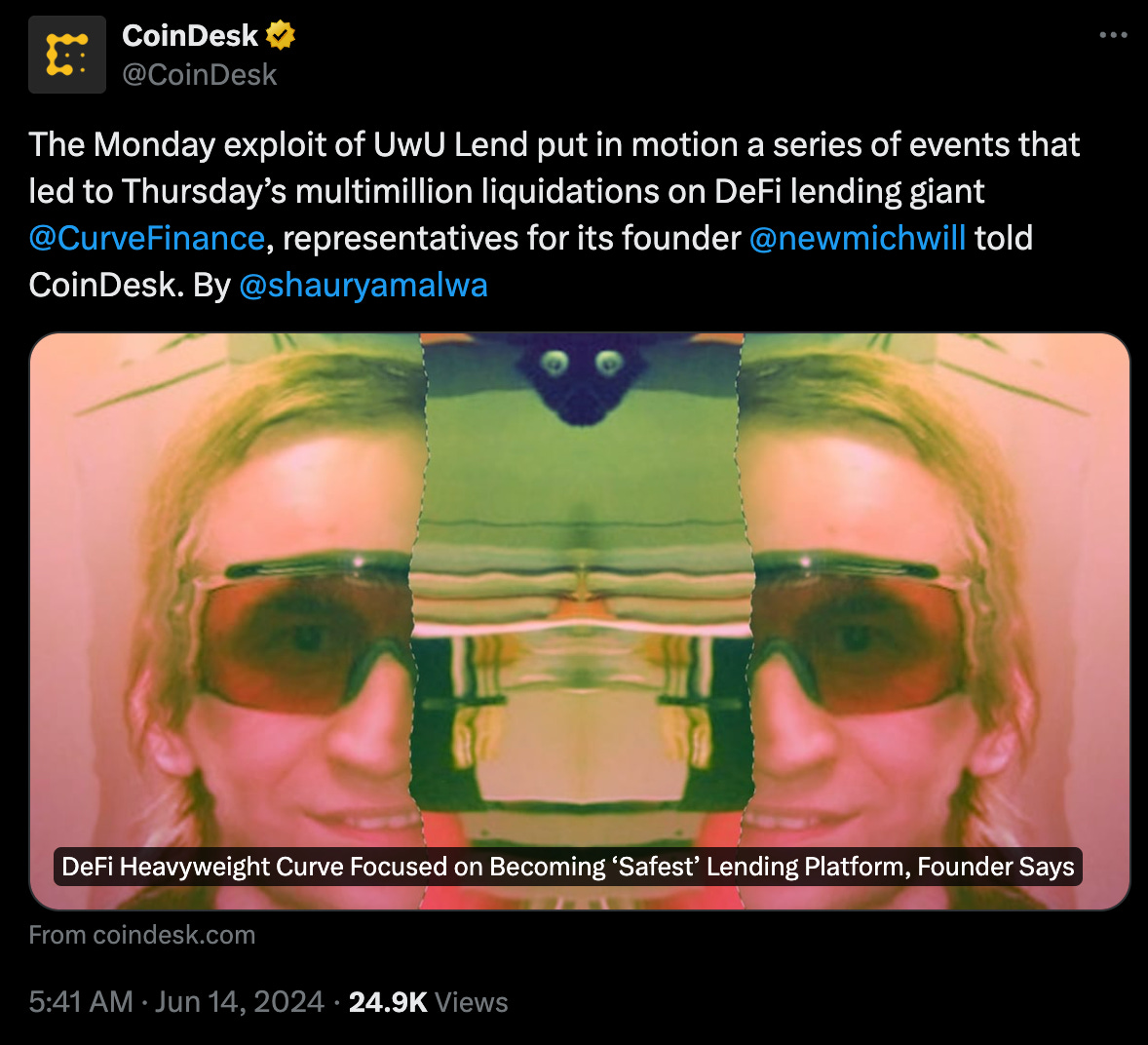
Task: Click the left face's sunglasses in the image
Action: point(304,632)
